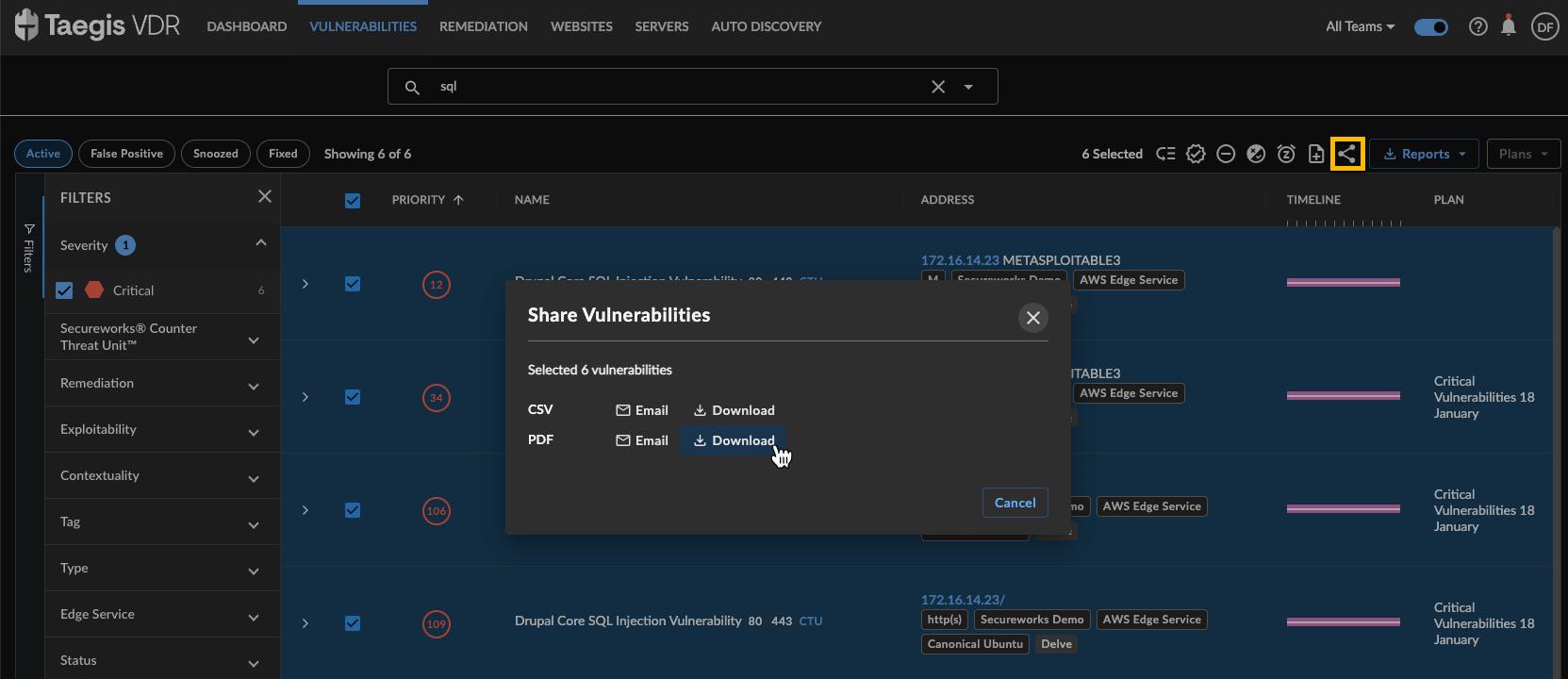Open the Vulnerabilities tab
This screenshot has width=1568, height=679.
point(363,26)
